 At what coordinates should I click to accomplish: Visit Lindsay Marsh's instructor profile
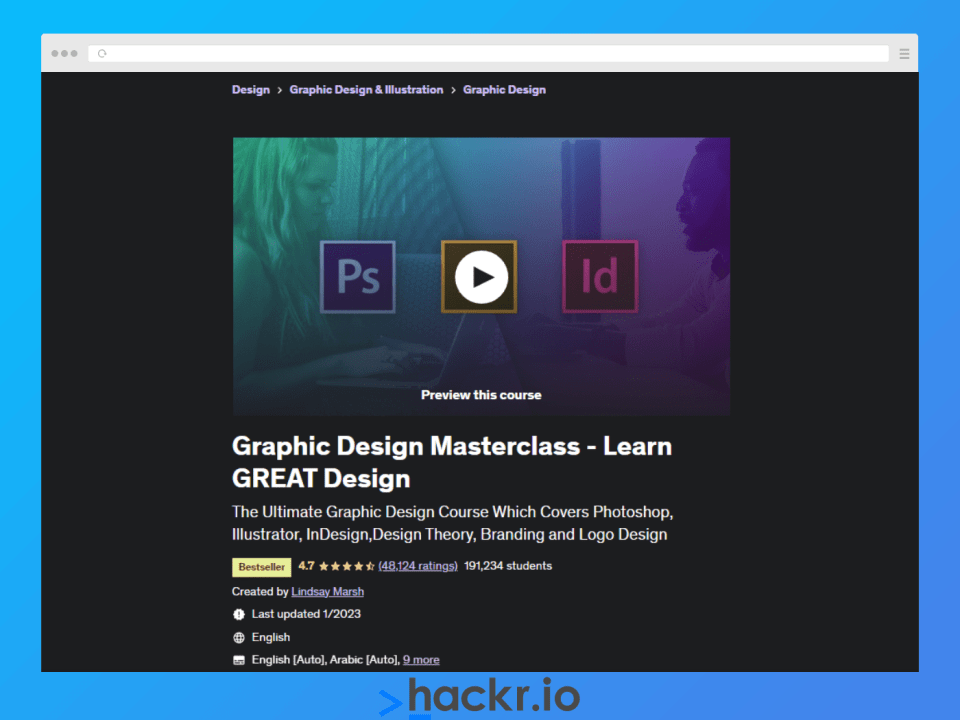[x=327, y=591]
